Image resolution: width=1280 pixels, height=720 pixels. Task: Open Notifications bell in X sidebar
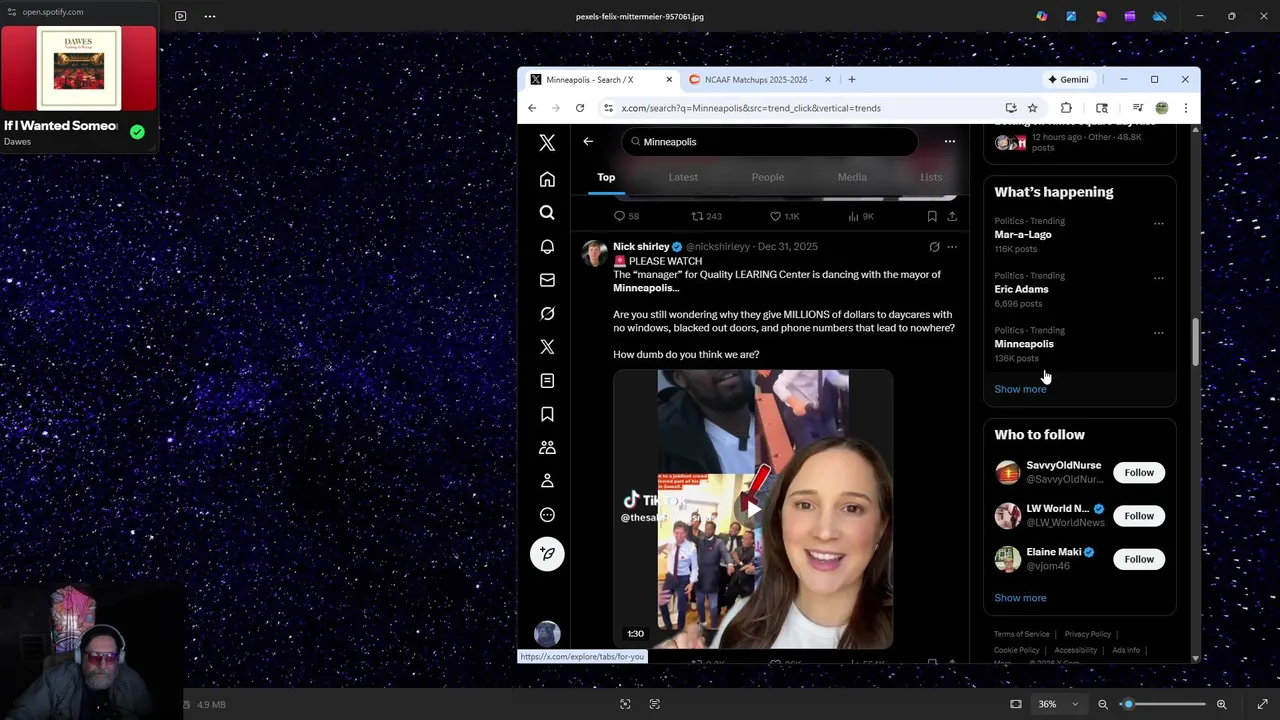(x=547, y=247)
